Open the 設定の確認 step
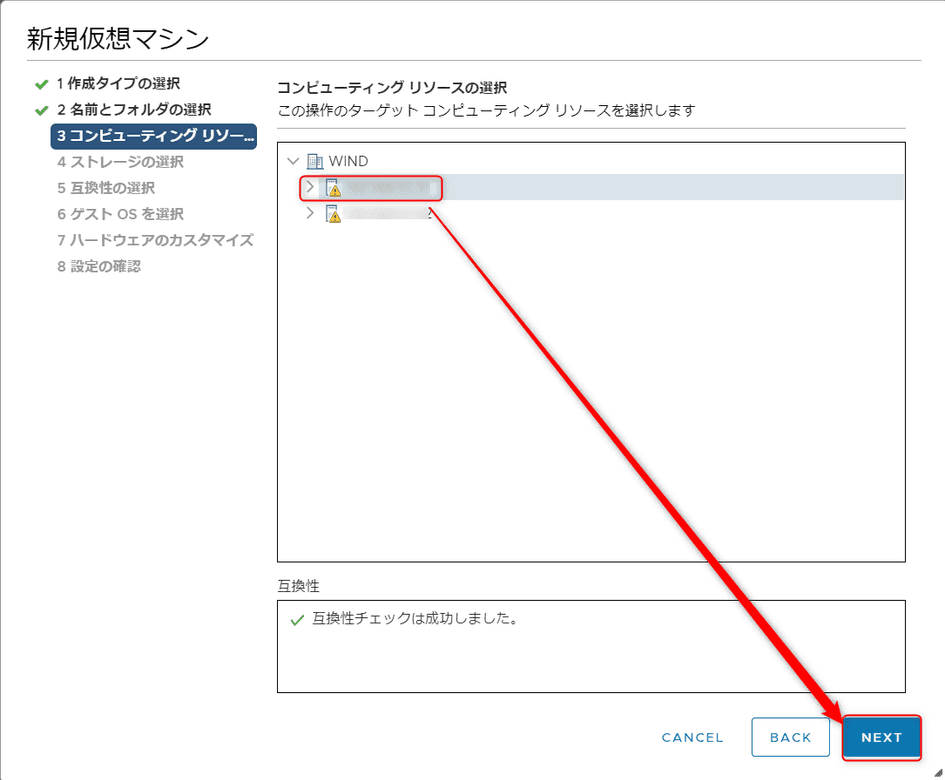The image size is (945, 780). tap(90, 266)
